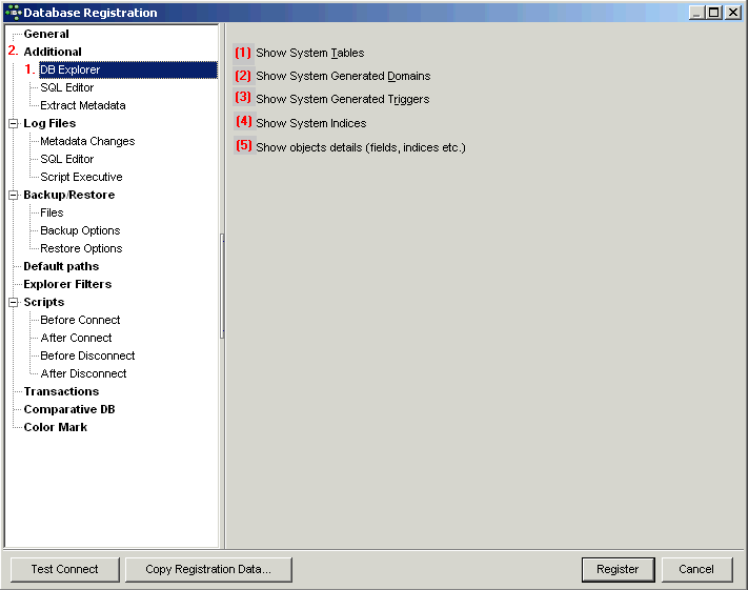Screen dimensions: 748x591
Task: Select Explorer Filters in the tree
Action: coord(67,285)
